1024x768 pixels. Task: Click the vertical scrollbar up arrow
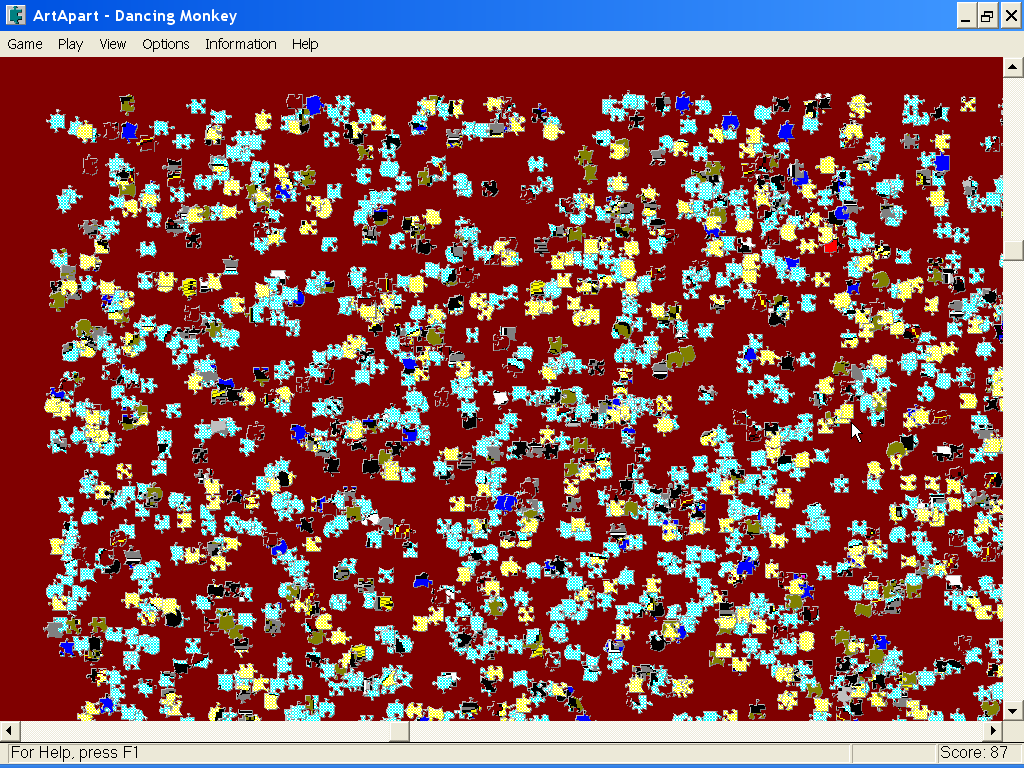(x=1013, y=67)
